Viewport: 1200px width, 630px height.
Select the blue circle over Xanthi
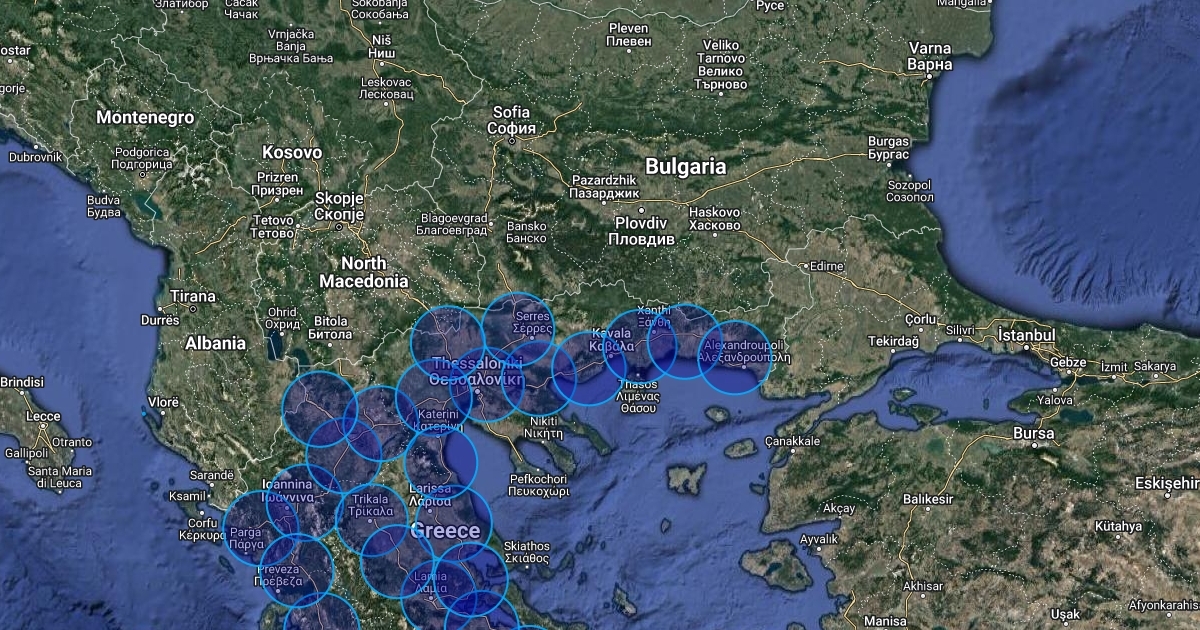684,341
